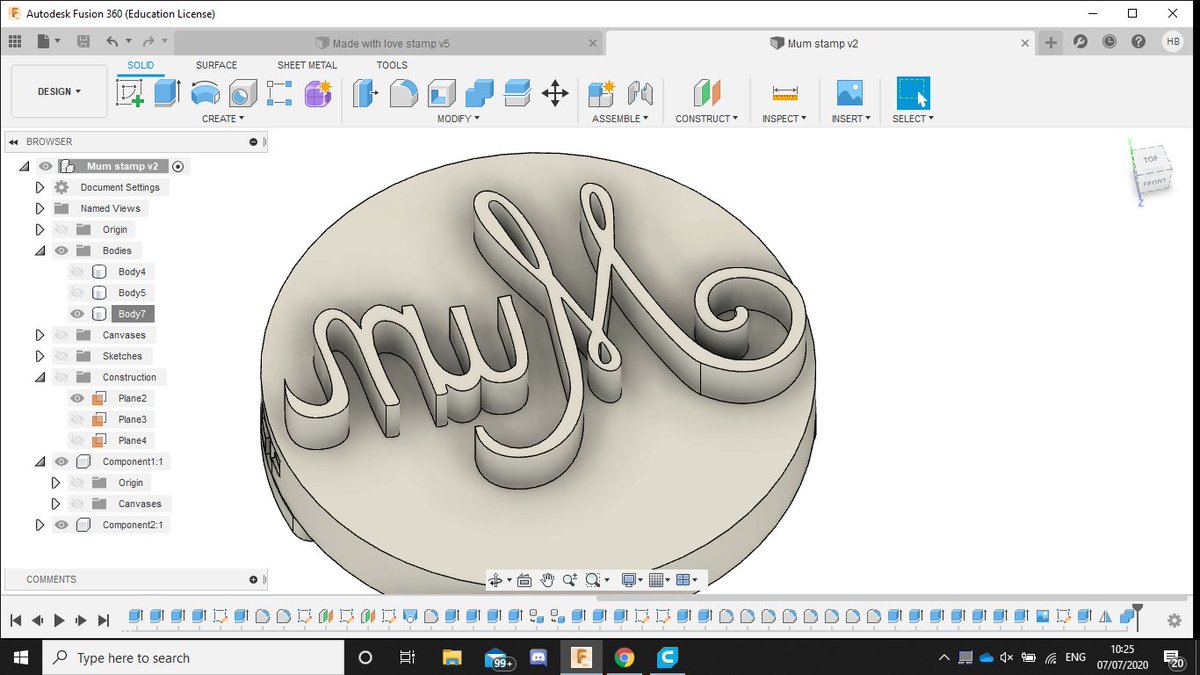Undo the last action

112,42
